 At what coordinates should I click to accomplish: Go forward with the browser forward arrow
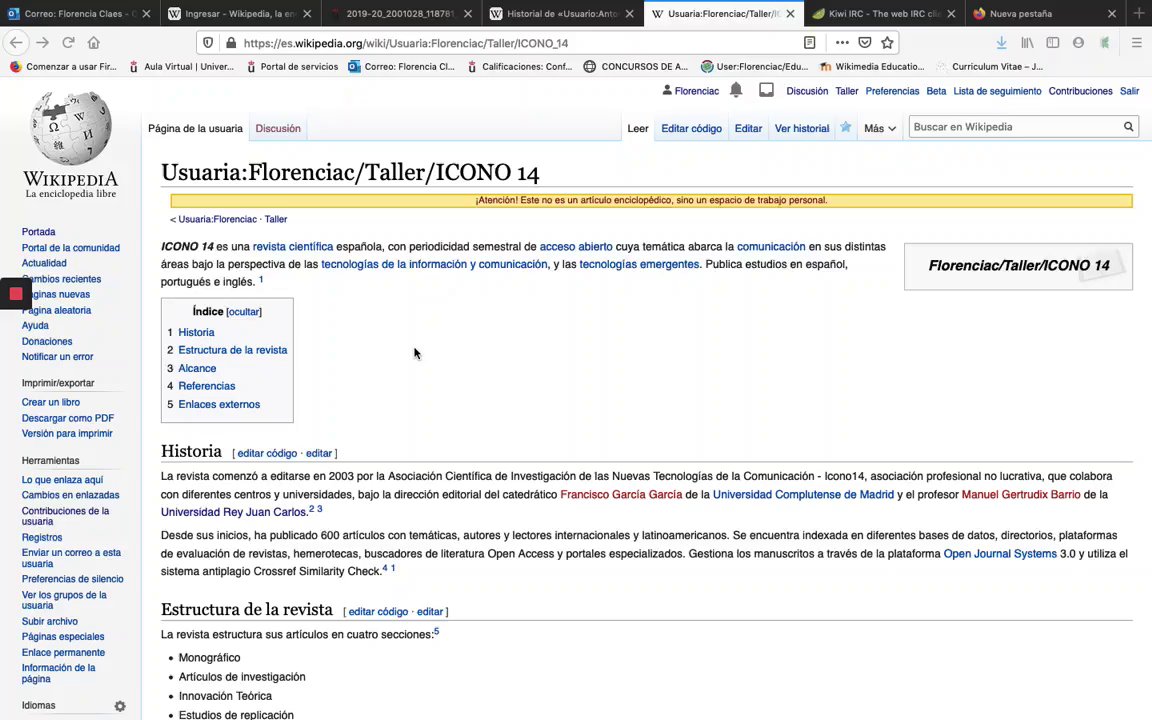[x=43, y=43]
